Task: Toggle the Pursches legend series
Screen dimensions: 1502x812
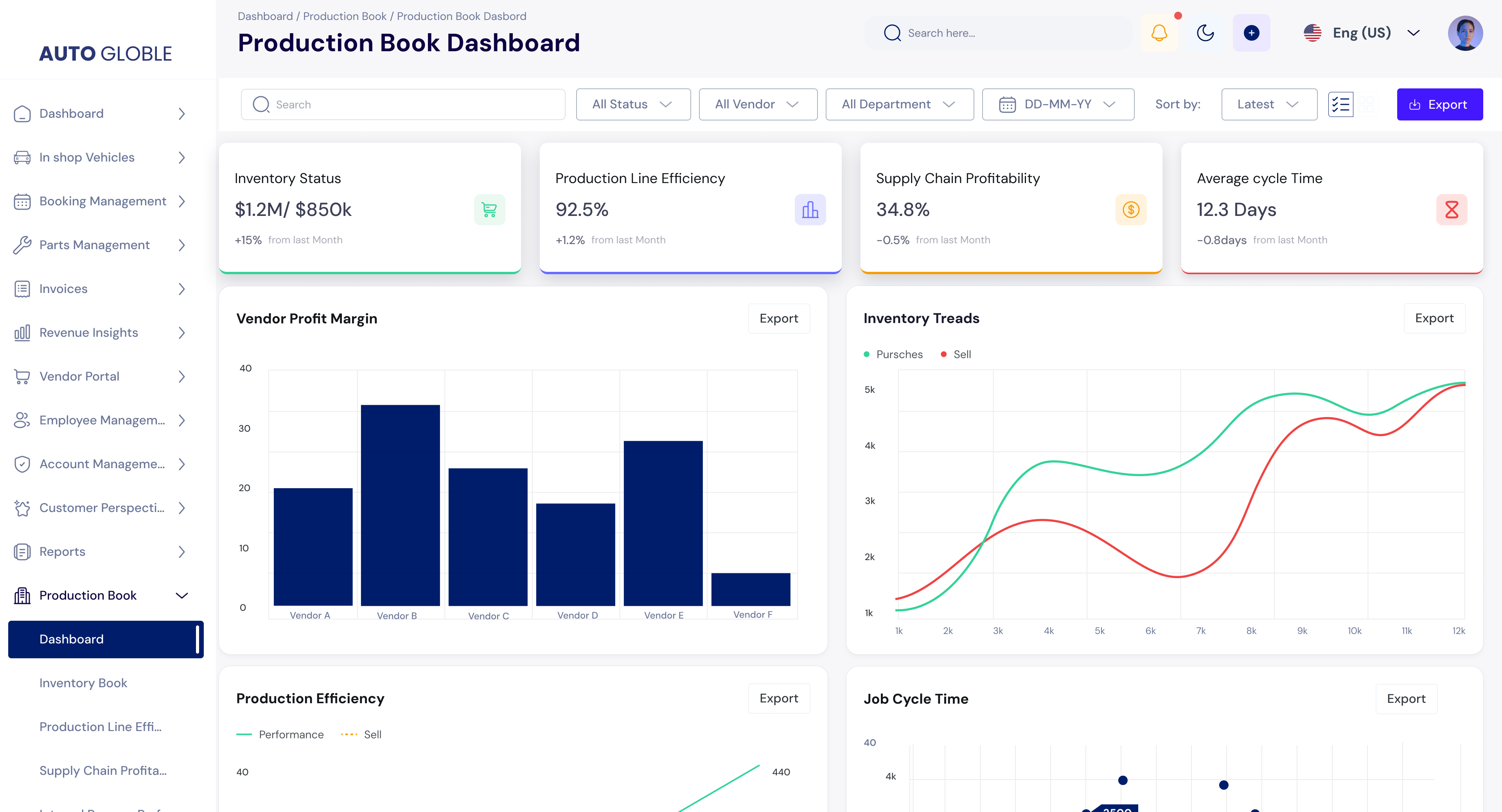Action: click(893, 354)
